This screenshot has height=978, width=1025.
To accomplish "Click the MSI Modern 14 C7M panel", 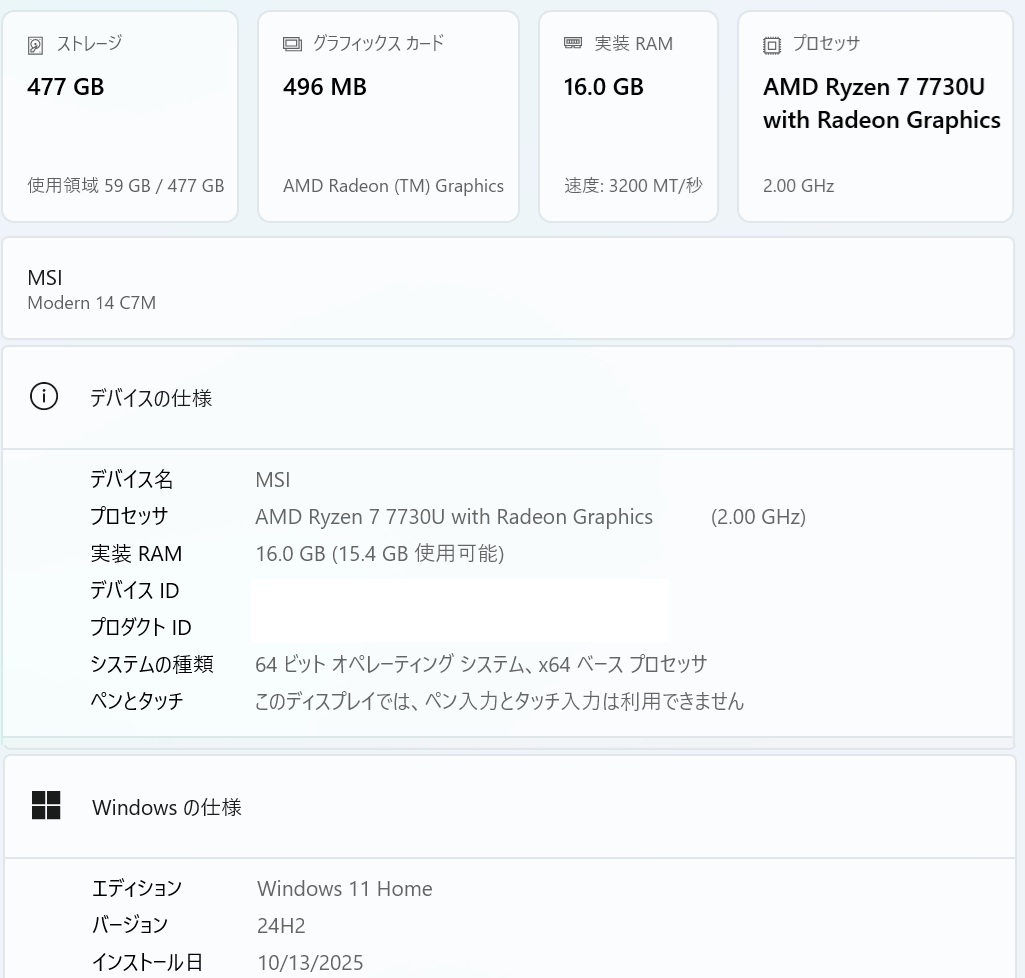I will 508,289.
